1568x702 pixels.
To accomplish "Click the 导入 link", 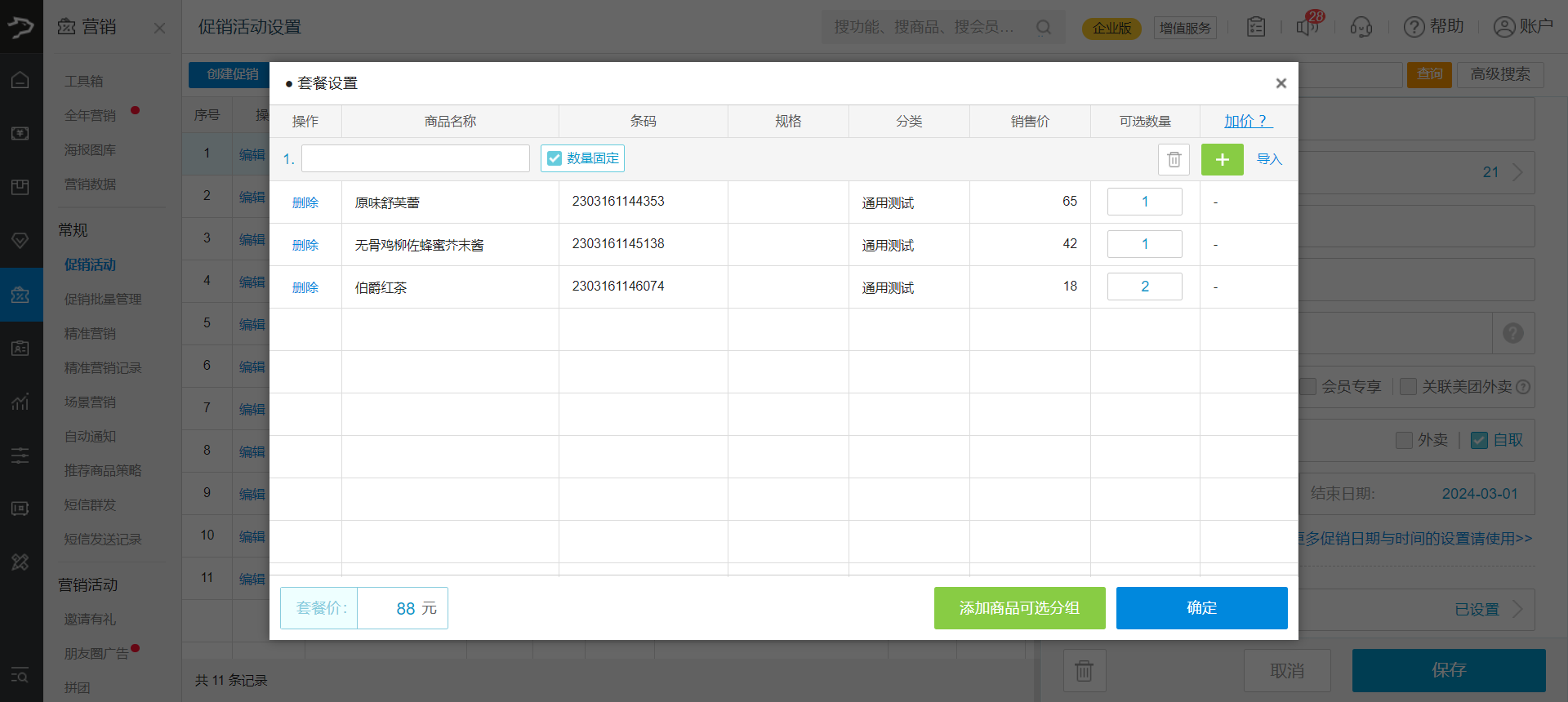I will 1269,159.
